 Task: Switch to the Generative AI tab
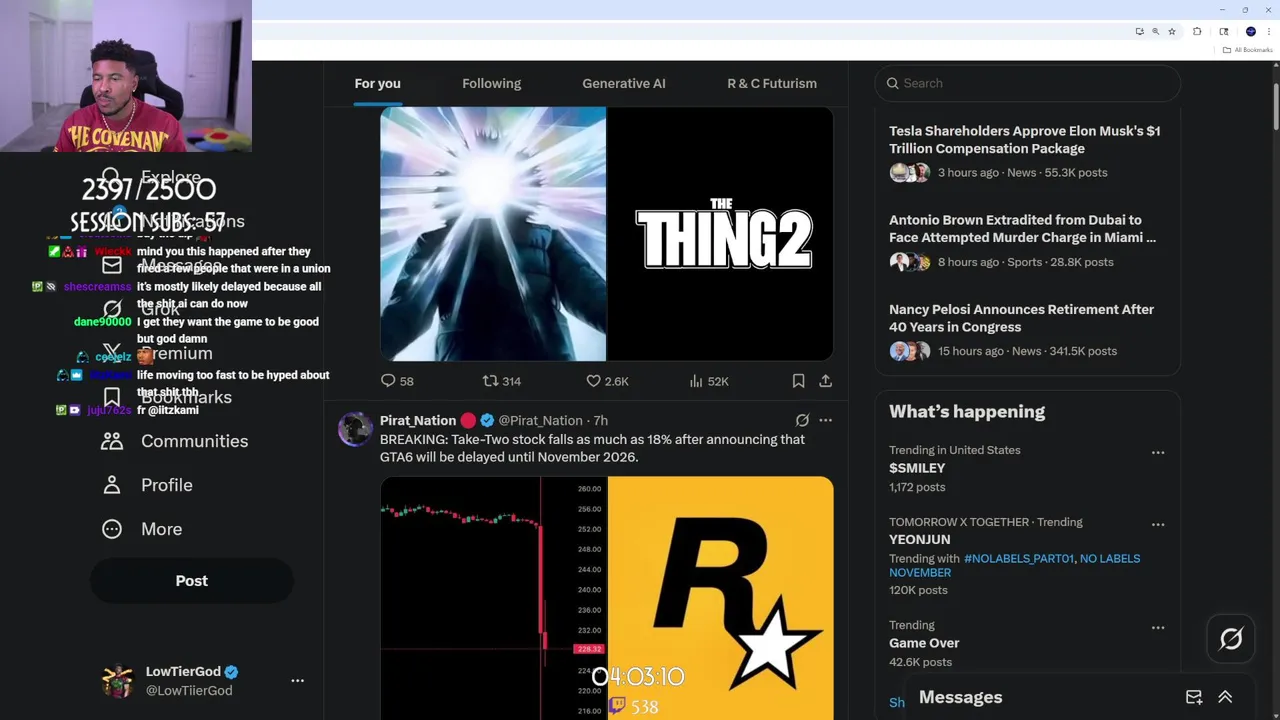[624, 83]
